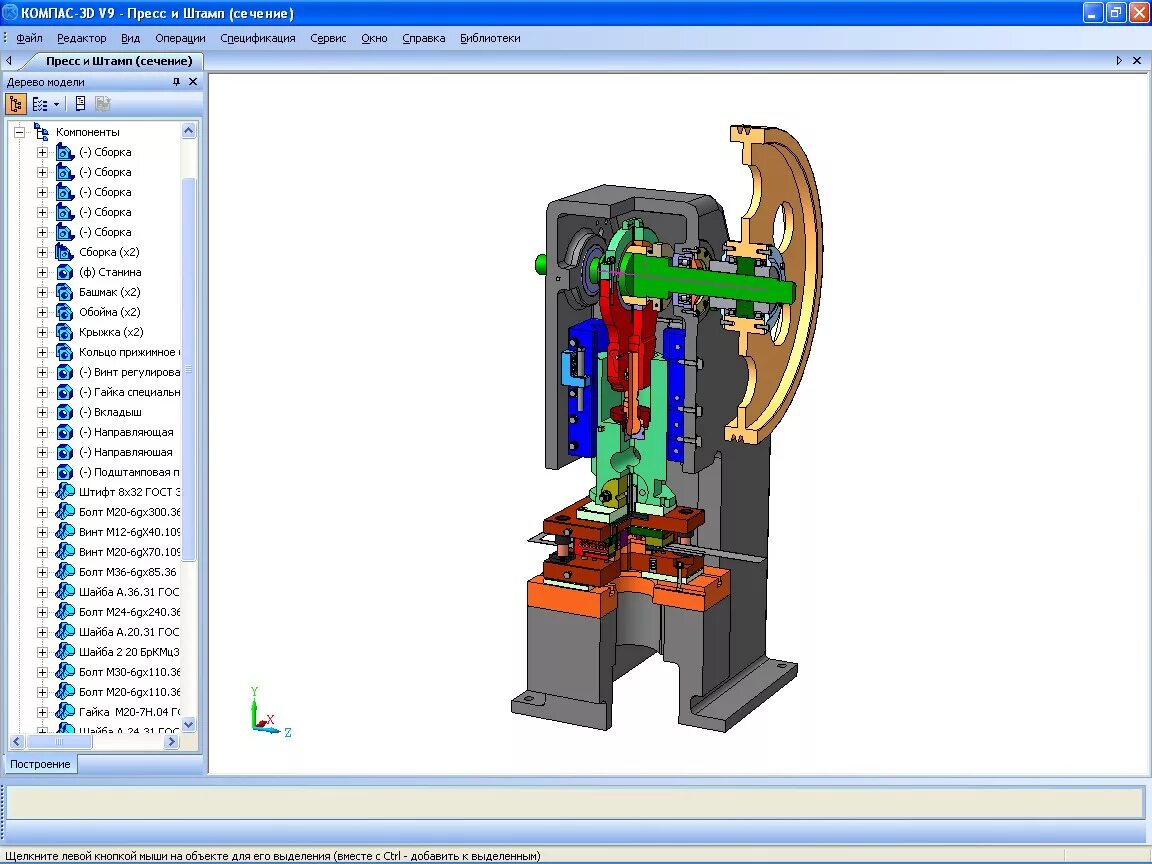Open the Справка menu
This screenshot has width=1152, height=864.
pos(423,38)
